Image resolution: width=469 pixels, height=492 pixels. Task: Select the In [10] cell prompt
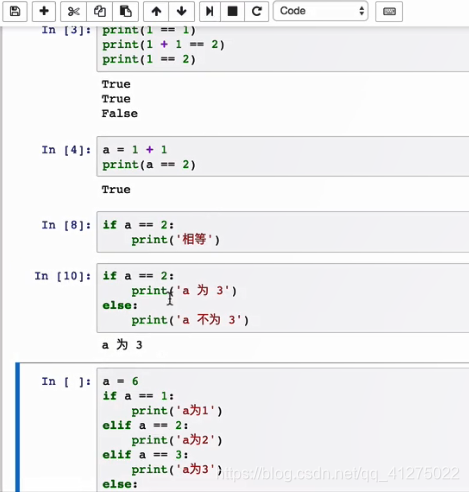63,276
